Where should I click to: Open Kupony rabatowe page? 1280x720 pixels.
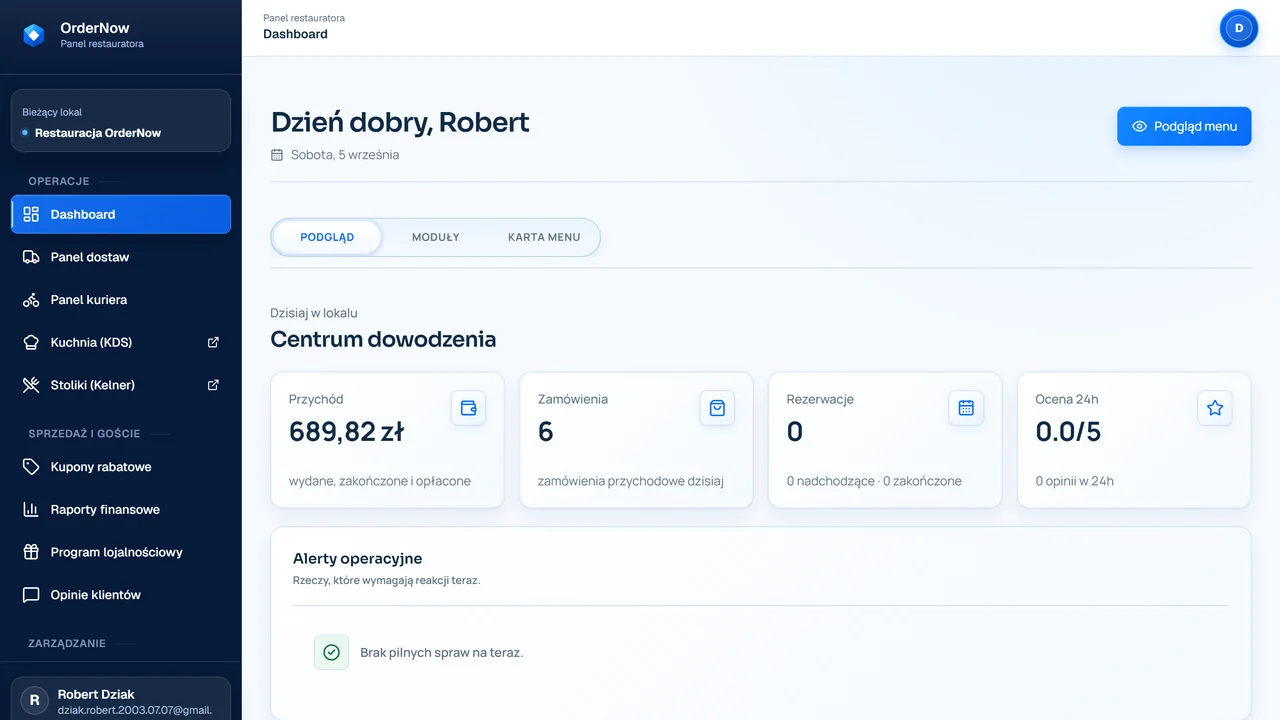pos(121,467)
